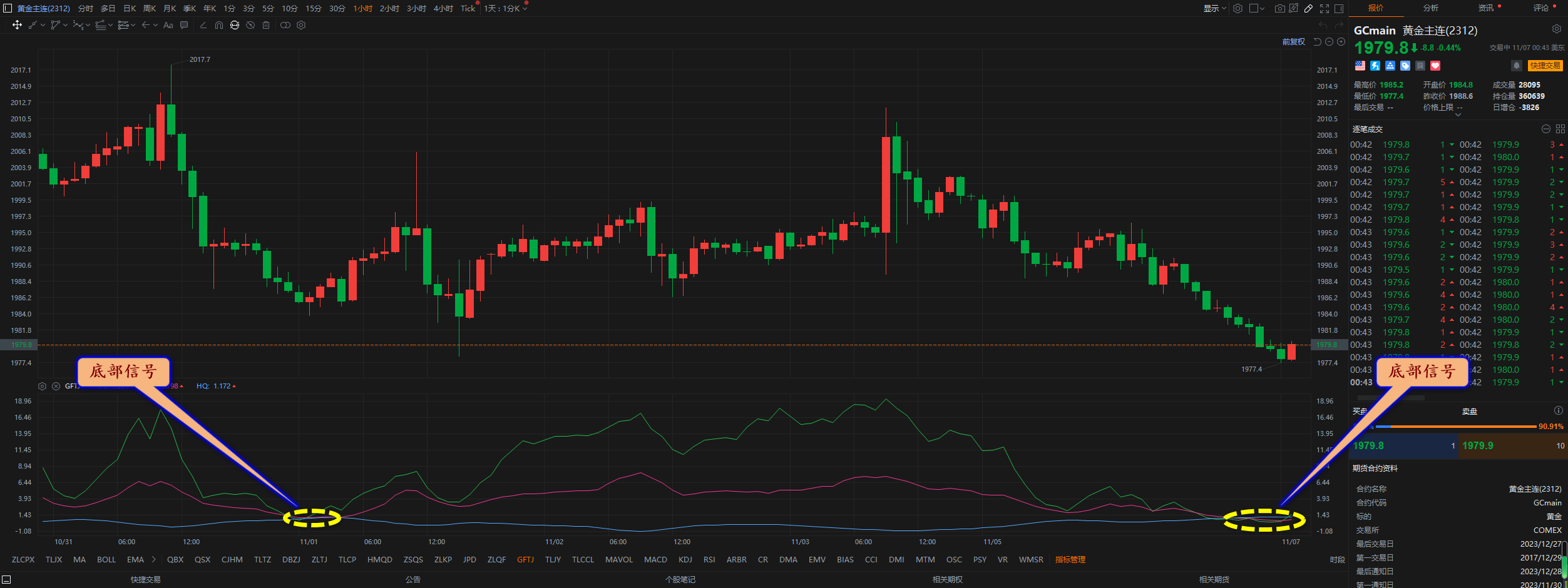Select the crosshair move tool
This screenshot has height=588, width=1568.
[x=17, y=25]
